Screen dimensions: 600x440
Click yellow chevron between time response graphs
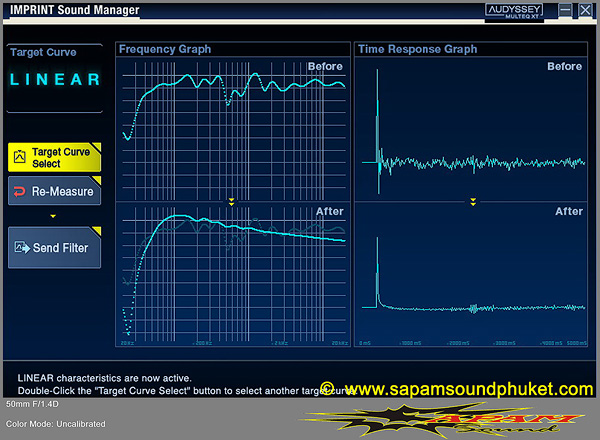pos(473,202)
